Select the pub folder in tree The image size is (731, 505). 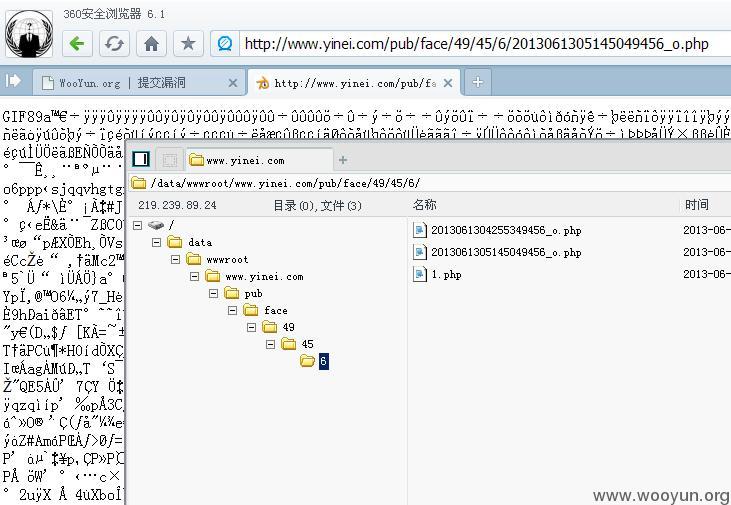(x=243, y=293)
